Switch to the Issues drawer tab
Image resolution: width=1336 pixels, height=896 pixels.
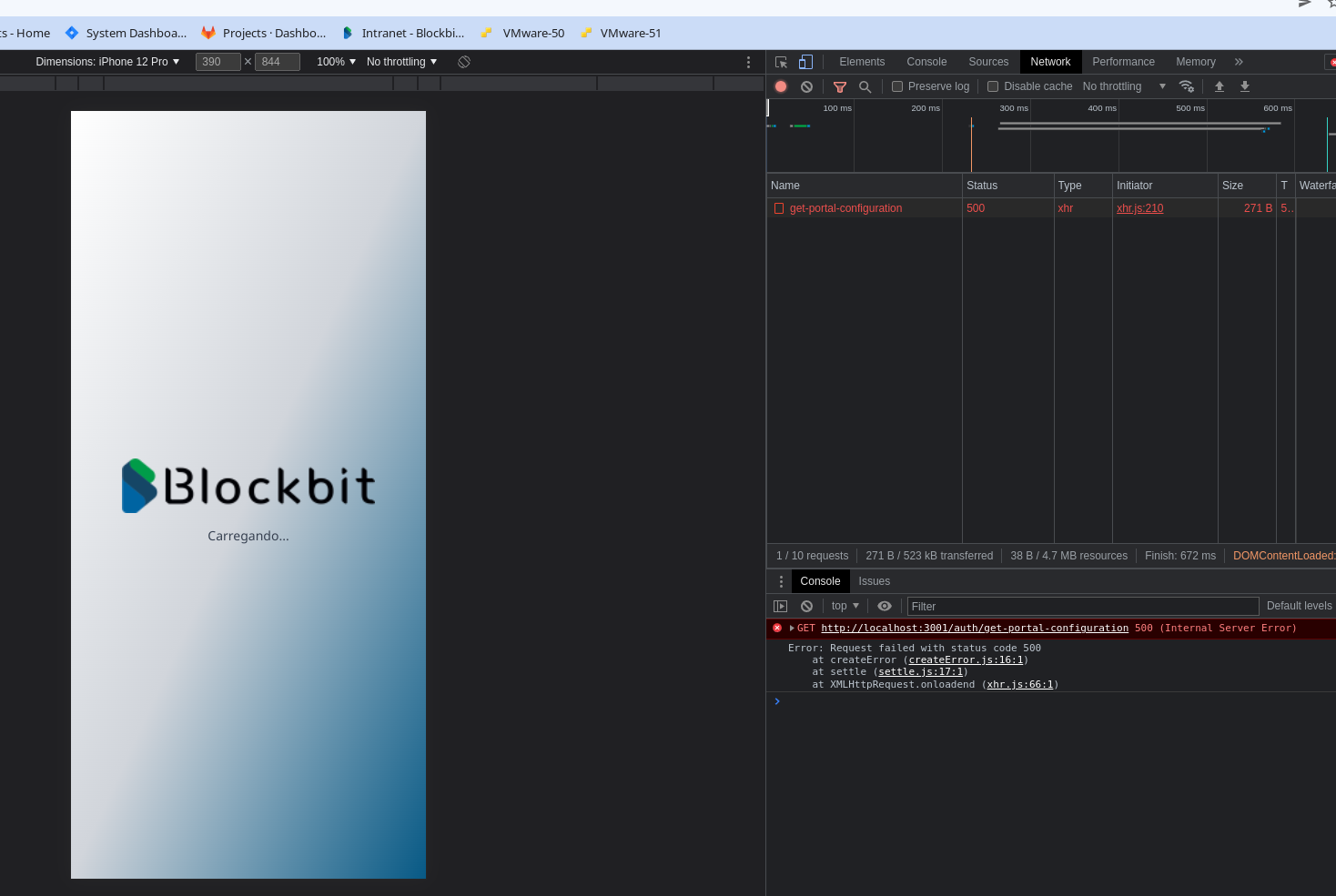click(874, 581)
